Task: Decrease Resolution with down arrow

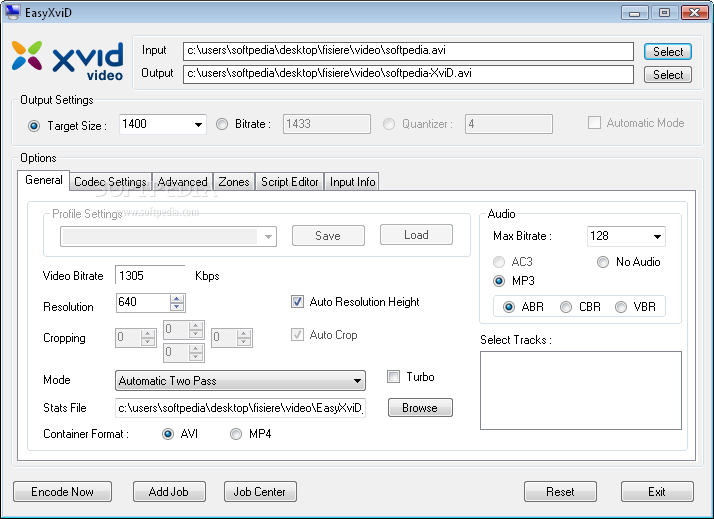Action: [177, 307]
